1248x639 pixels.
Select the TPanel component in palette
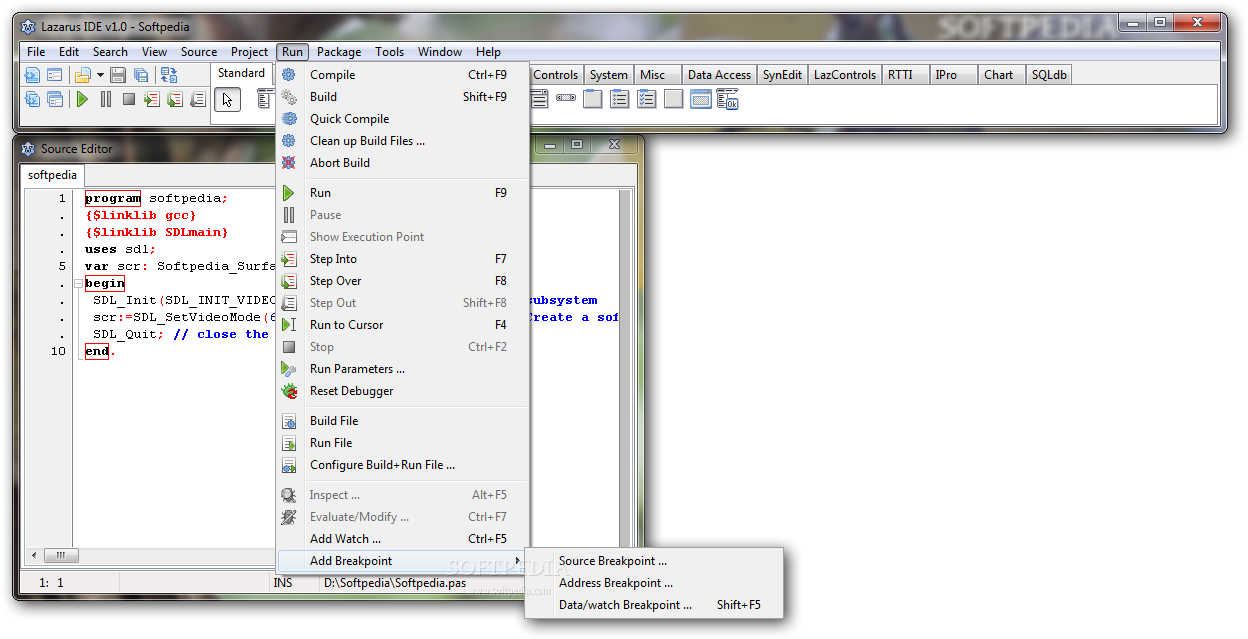674,99
